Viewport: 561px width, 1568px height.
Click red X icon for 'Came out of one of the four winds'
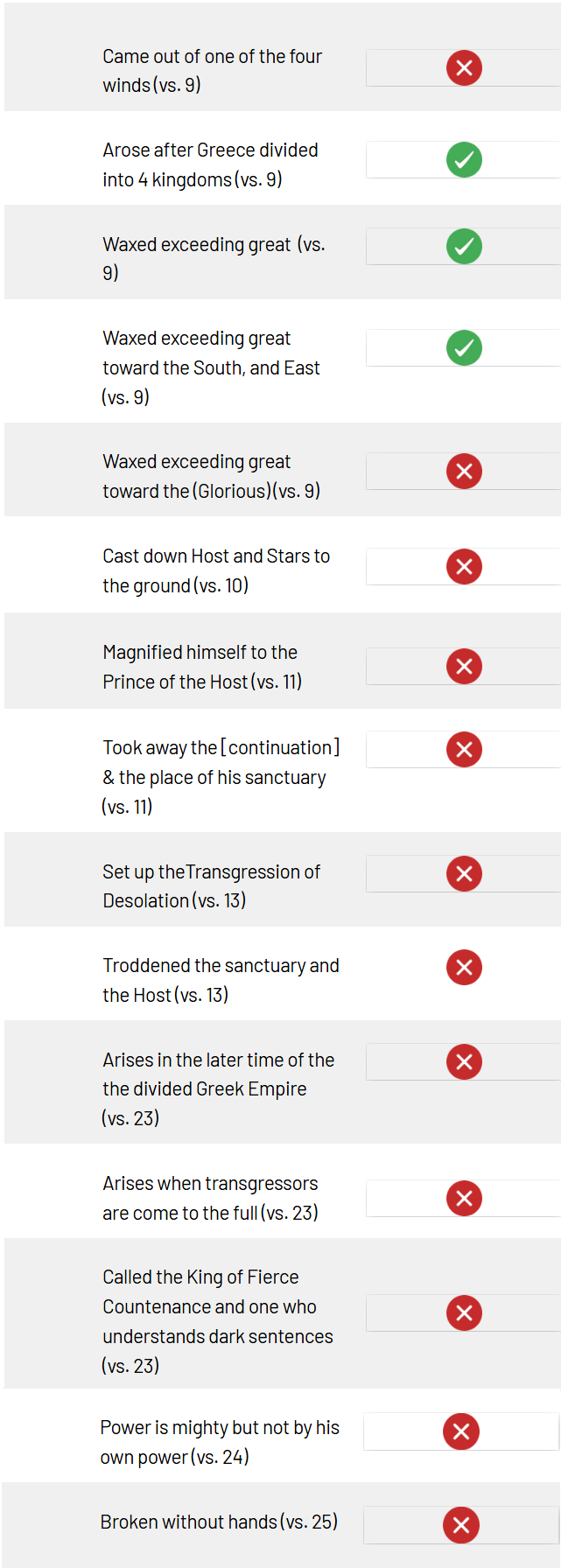coord(464,67)
